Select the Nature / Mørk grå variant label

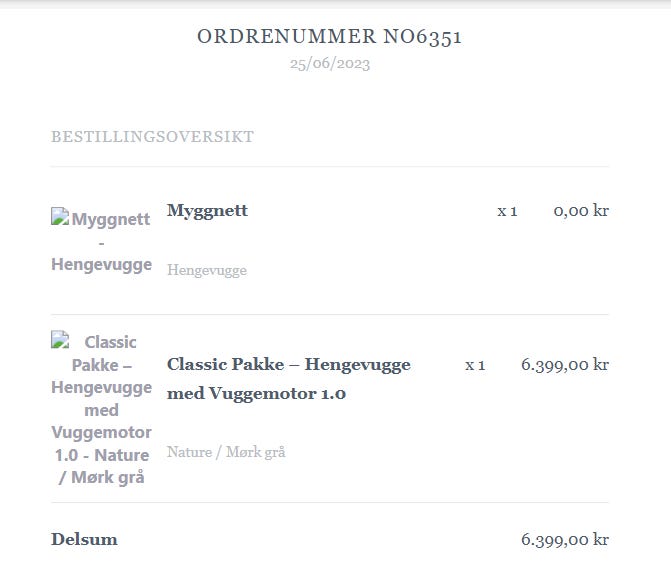coord(226,452)
